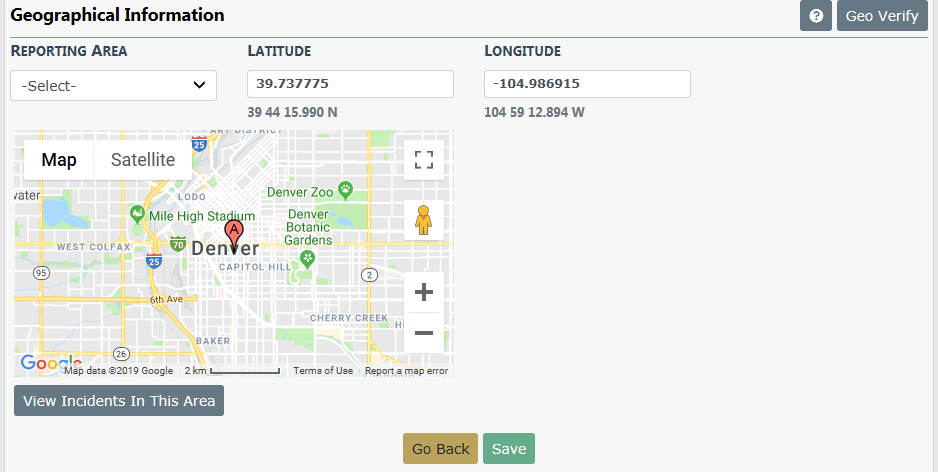Click the Geo Verify button
Image resolution: width=938 pixels, height=472 pixels.
(x=882, y=16)
